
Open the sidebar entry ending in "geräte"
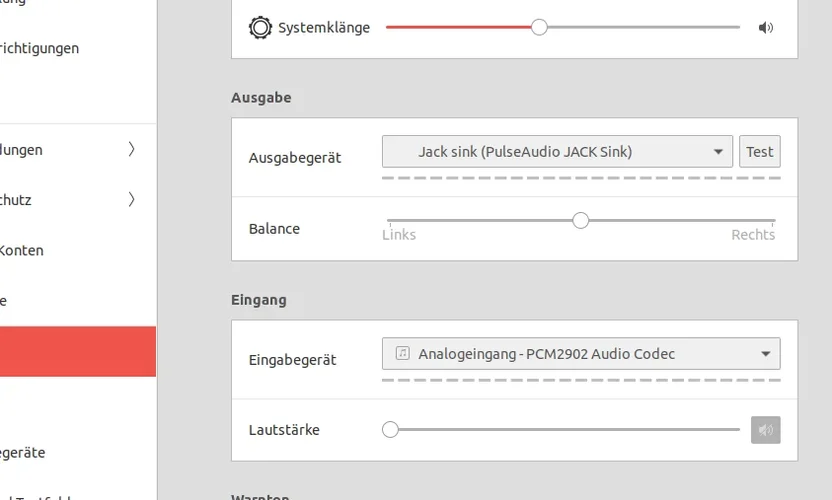click(x=23, y=453)
